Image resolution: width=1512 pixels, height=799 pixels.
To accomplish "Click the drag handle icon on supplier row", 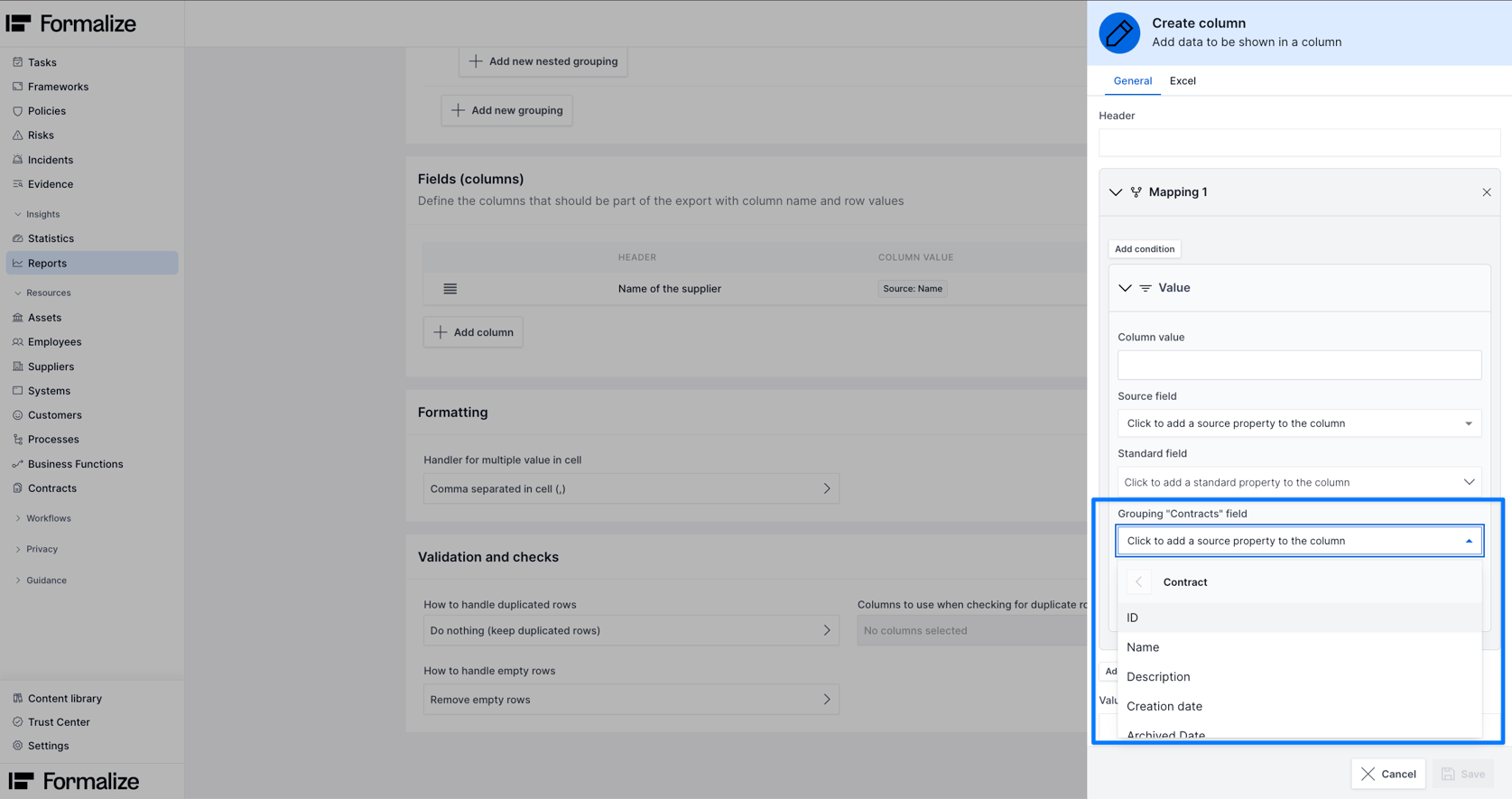I will [x=450, y=289].
